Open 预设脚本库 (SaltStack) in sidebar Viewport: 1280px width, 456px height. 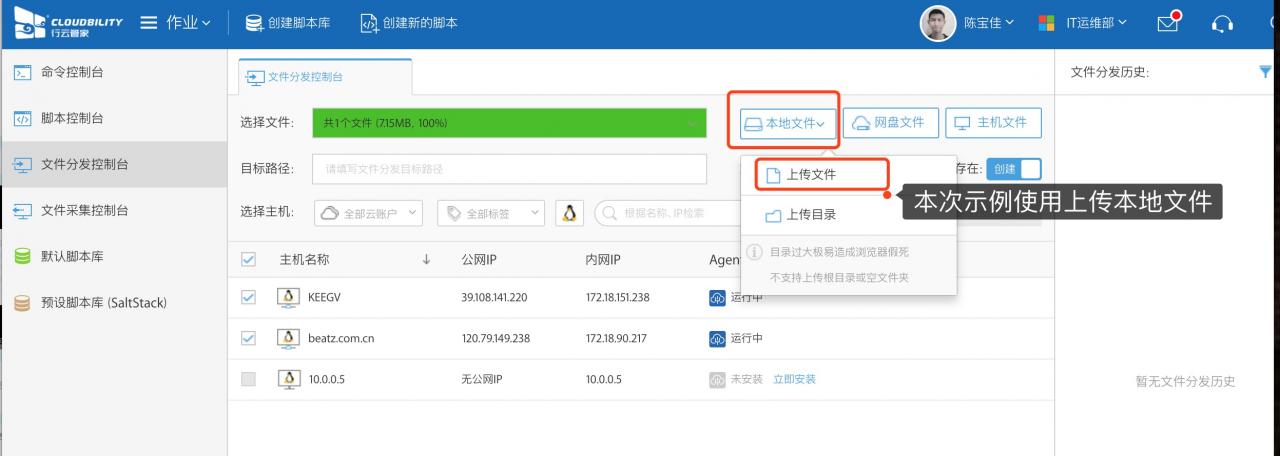tap(113, 302)
